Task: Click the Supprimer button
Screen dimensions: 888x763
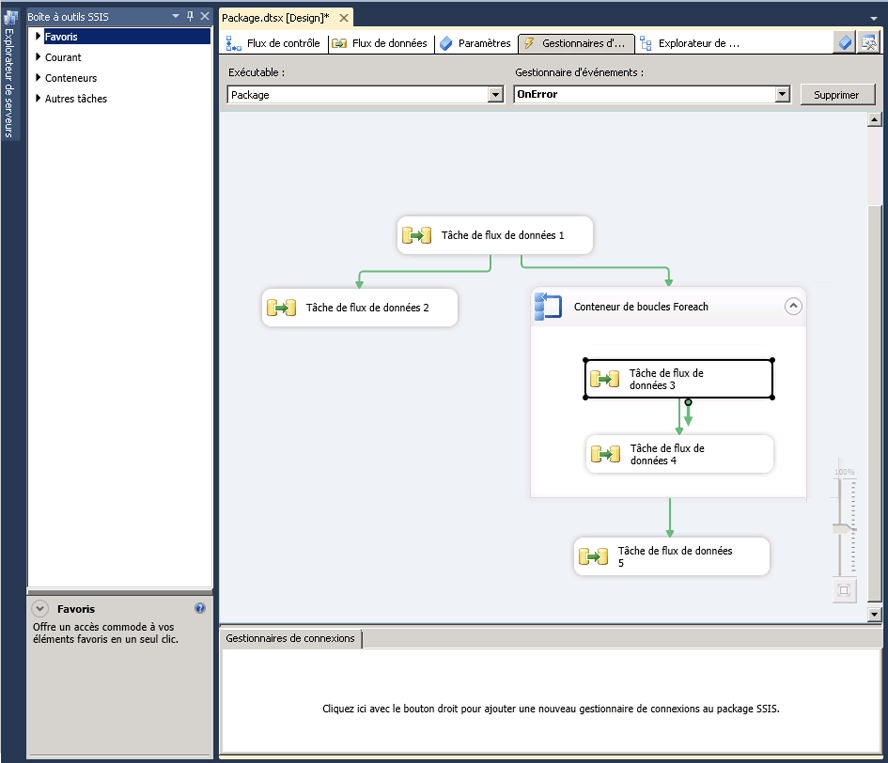Action: click(x=837, y=95)
